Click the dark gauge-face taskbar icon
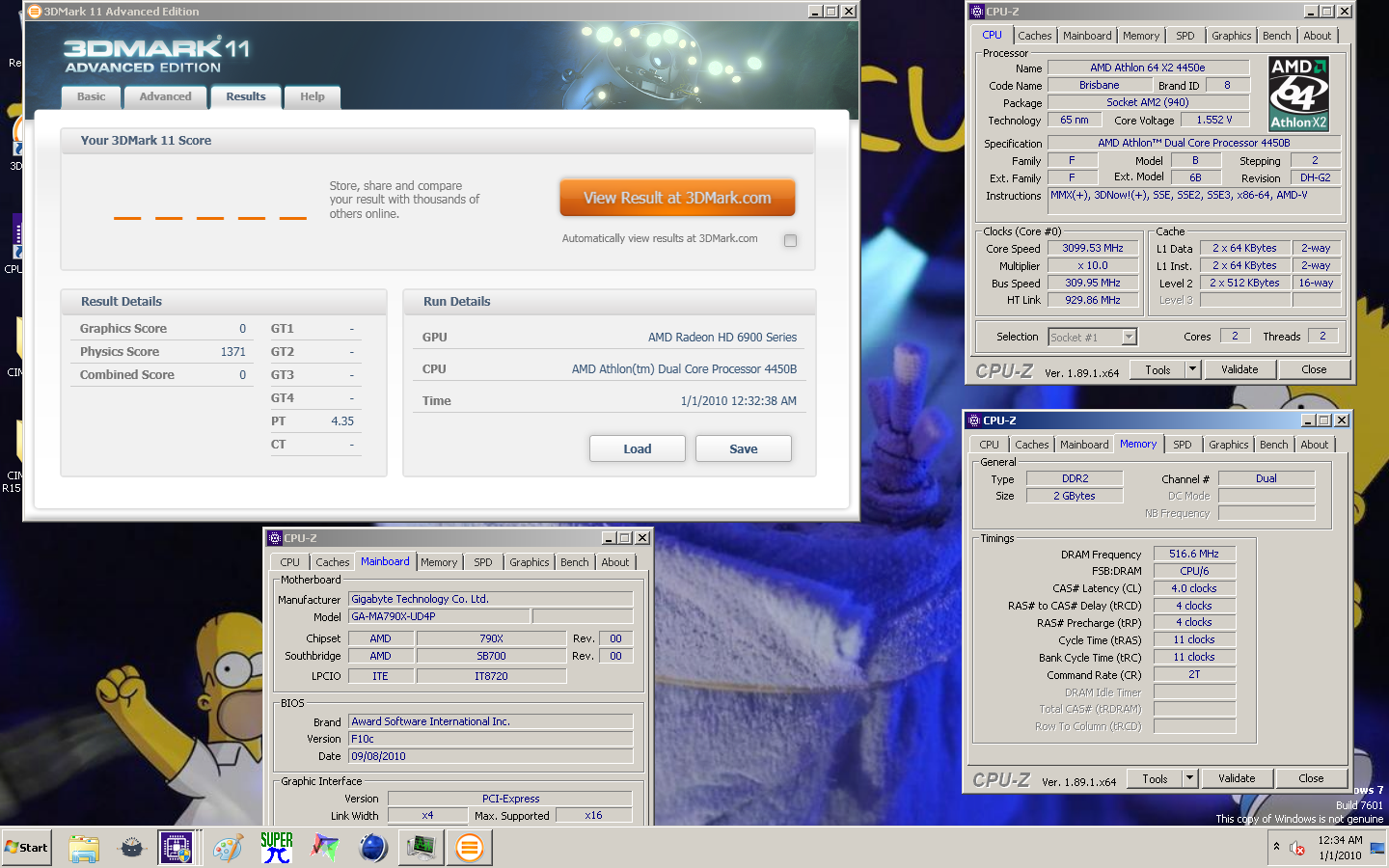Screen dimensions: 1389x868 coord(132,848)
